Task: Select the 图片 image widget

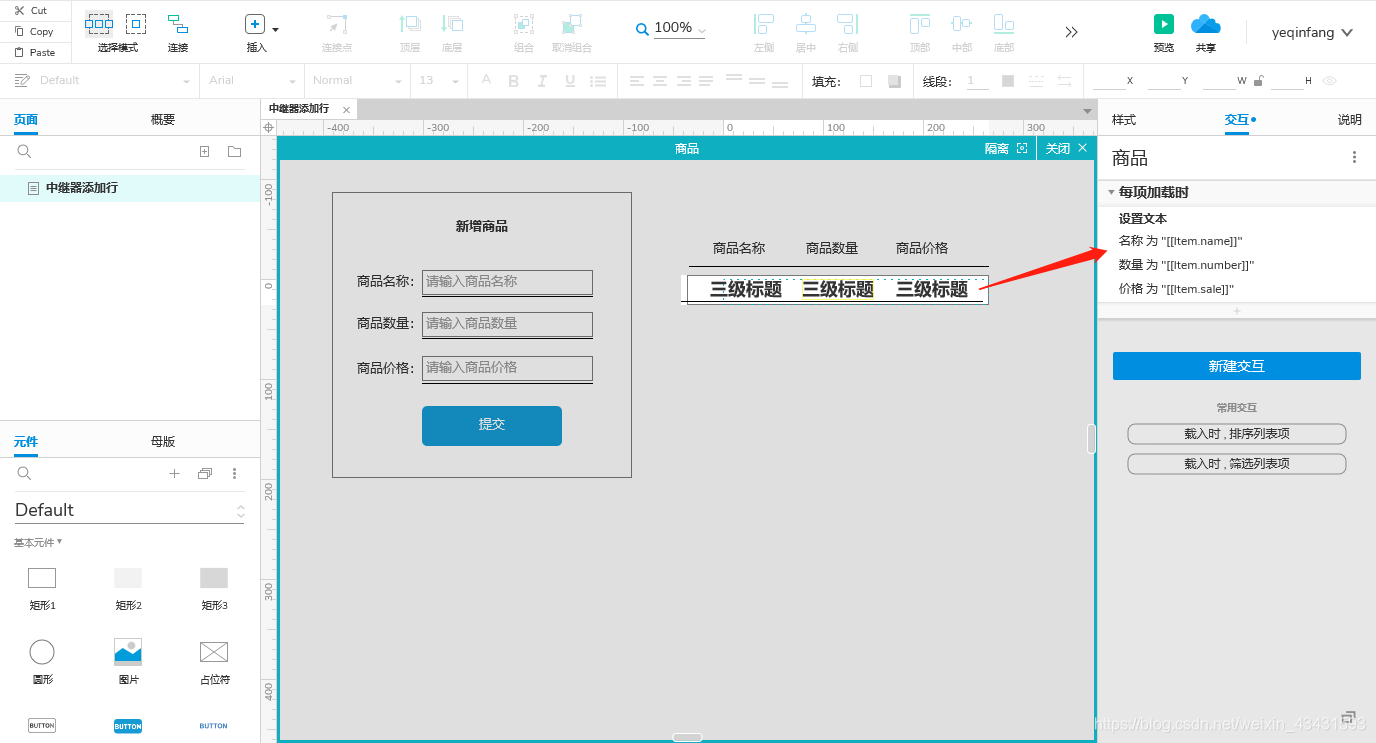Action: [128, 661]
